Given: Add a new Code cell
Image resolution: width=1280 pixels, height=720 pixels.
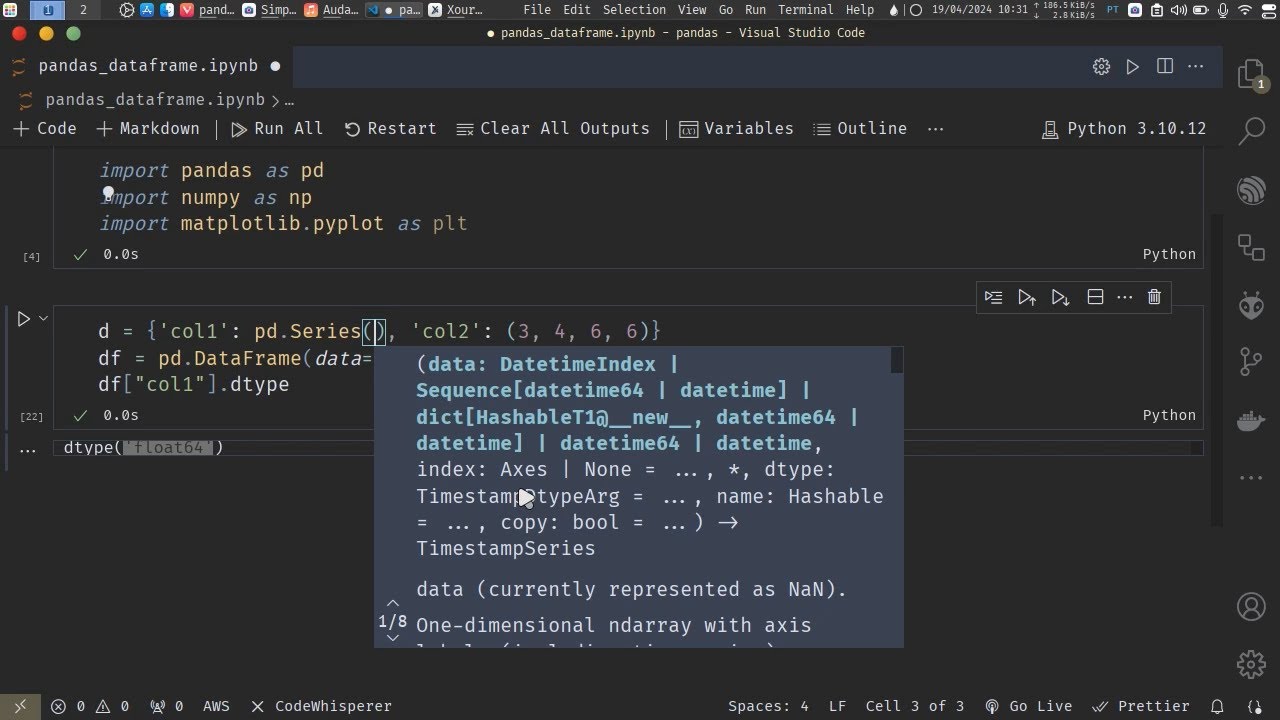Looking at the screenshot, I should coord(46,129).
